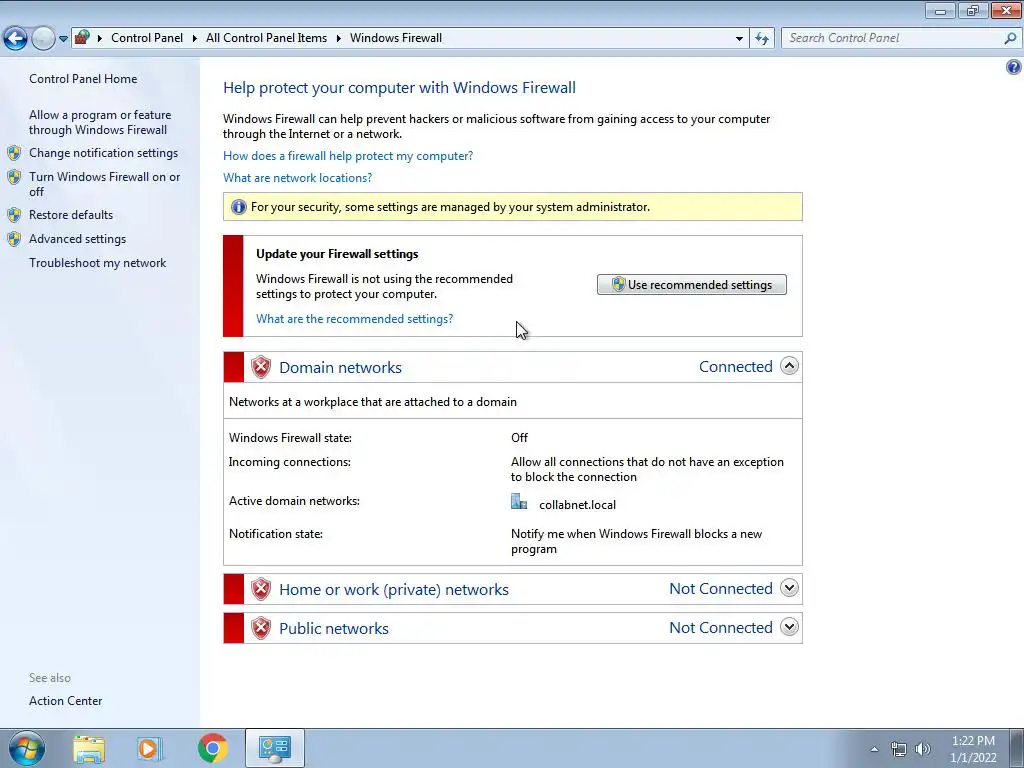This screenshot has height=768, width=1024.
Task: Select Windows Firewall breadcrumb
Action: click(396, 38)
